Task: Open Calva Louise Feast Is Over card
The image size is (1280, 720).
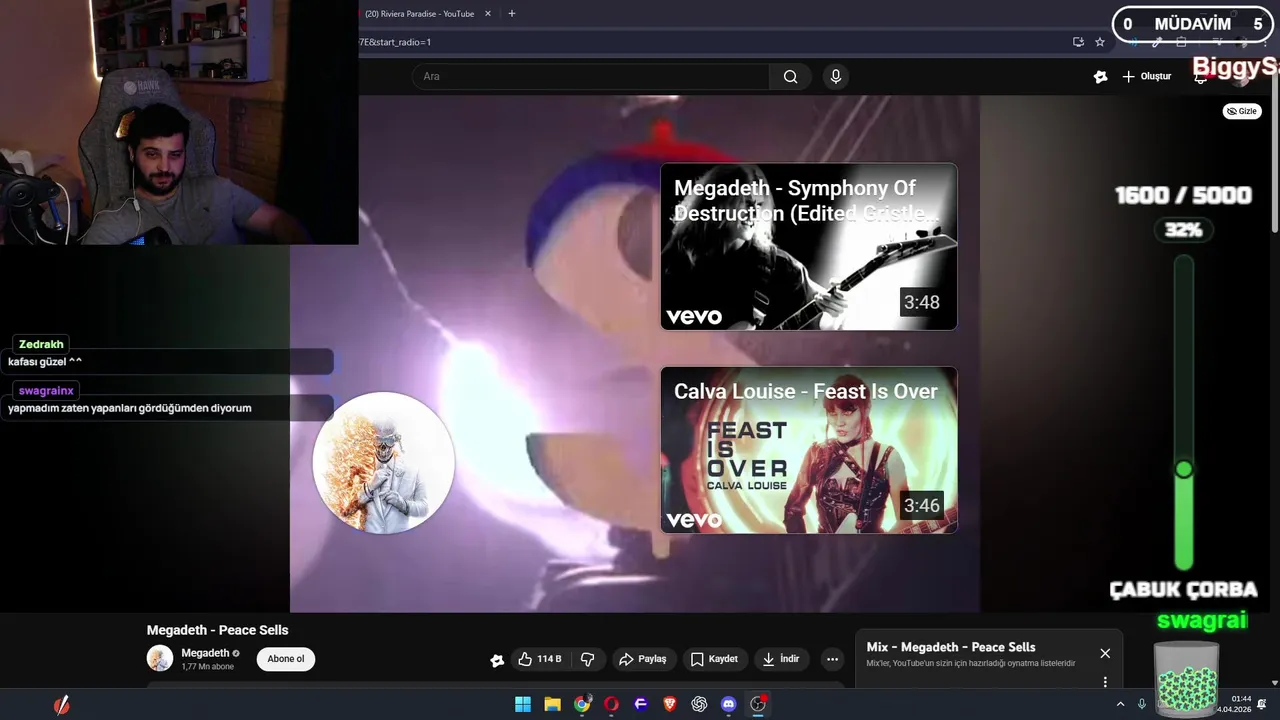Action: 808,450
